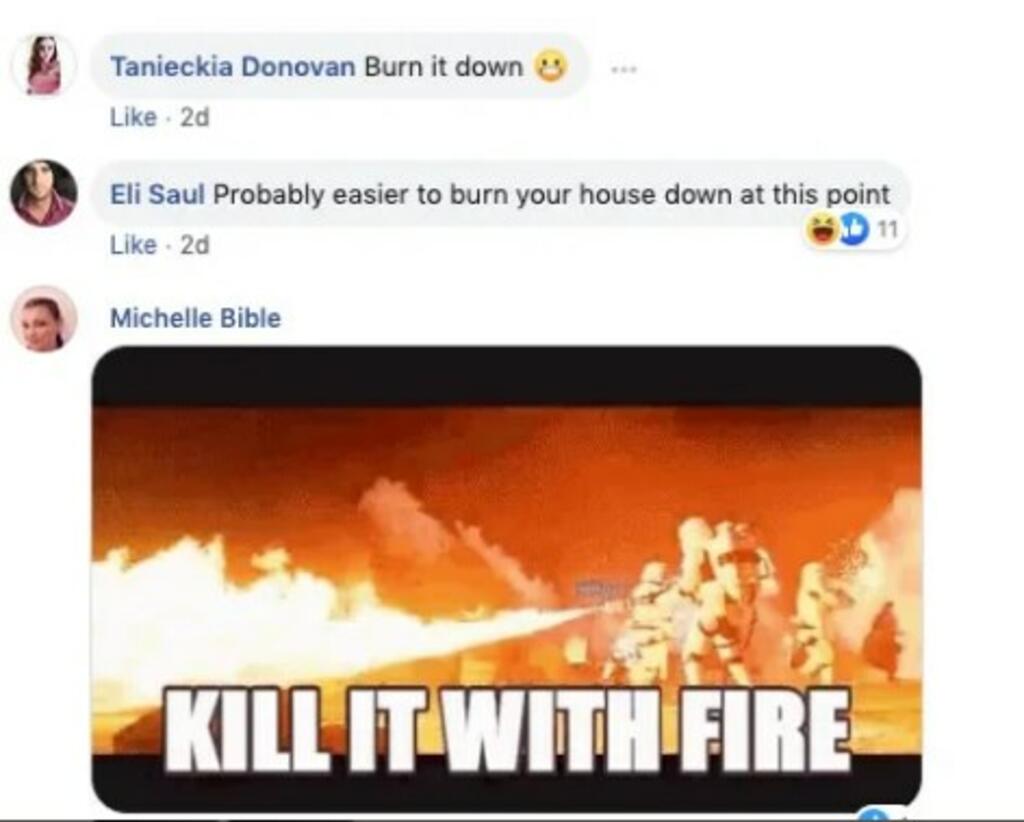This screenshot has height=822, width=1024.
Task: Open Tanieckia Donovan's name link
Action: pos(232,67)
